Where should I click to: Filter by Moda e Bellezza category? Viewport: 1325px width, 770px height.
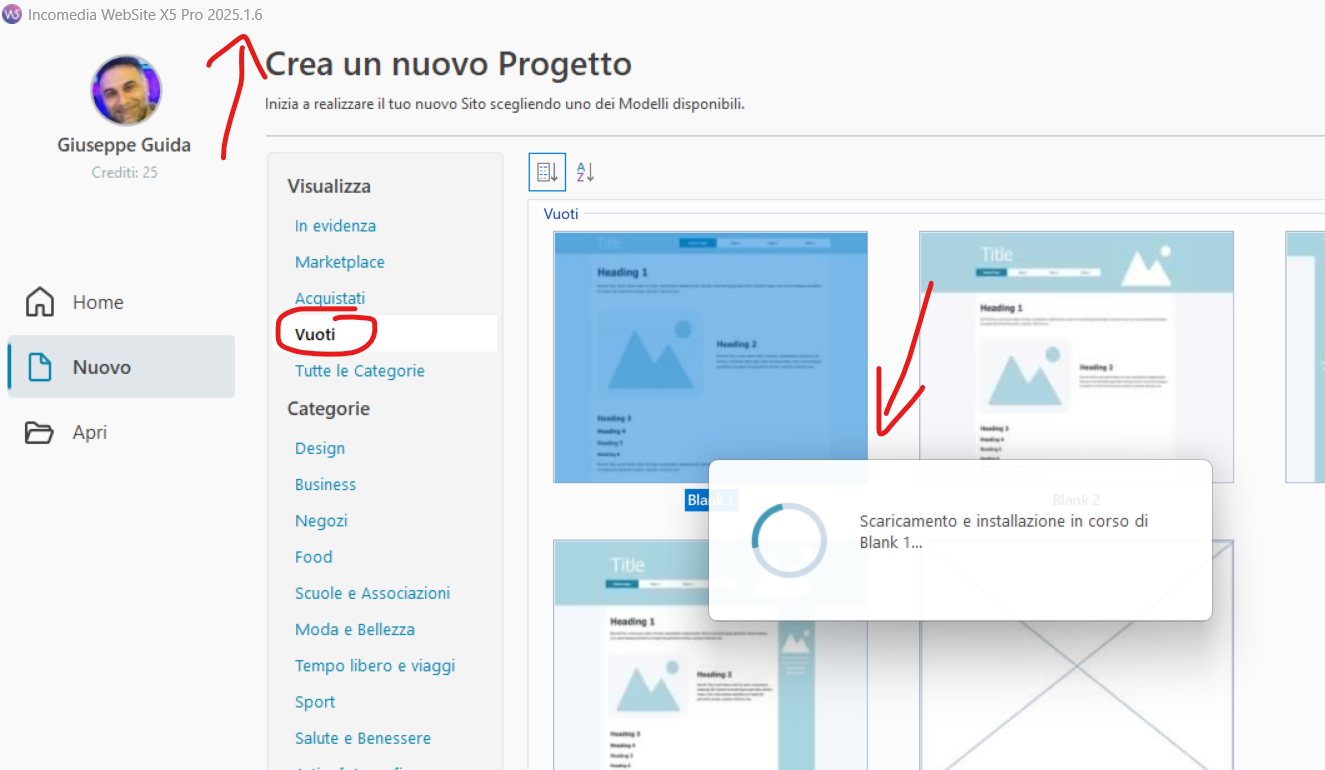pos(355,629)
